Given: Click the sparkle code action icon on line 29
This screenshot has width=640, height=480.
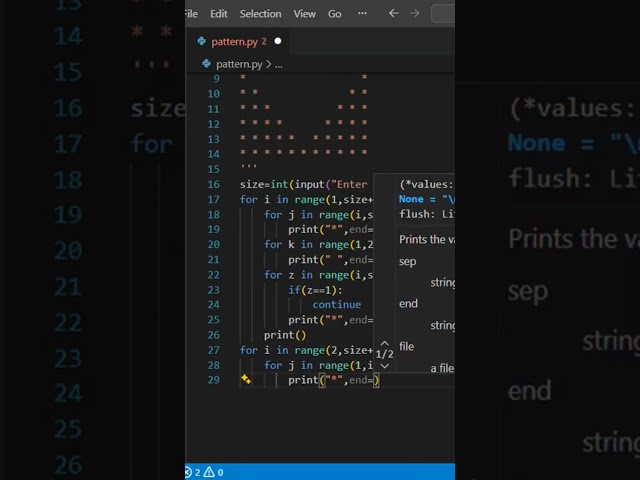Looking at the screenshot, I should [x=246, y=380].
